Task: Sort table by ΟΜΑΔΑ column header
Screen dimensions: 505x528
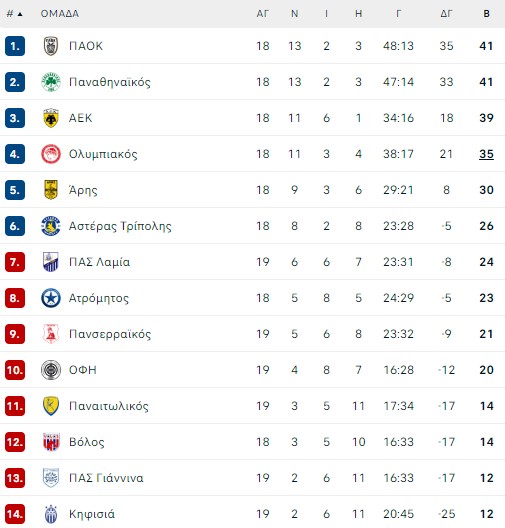Action: pos(60,14)
